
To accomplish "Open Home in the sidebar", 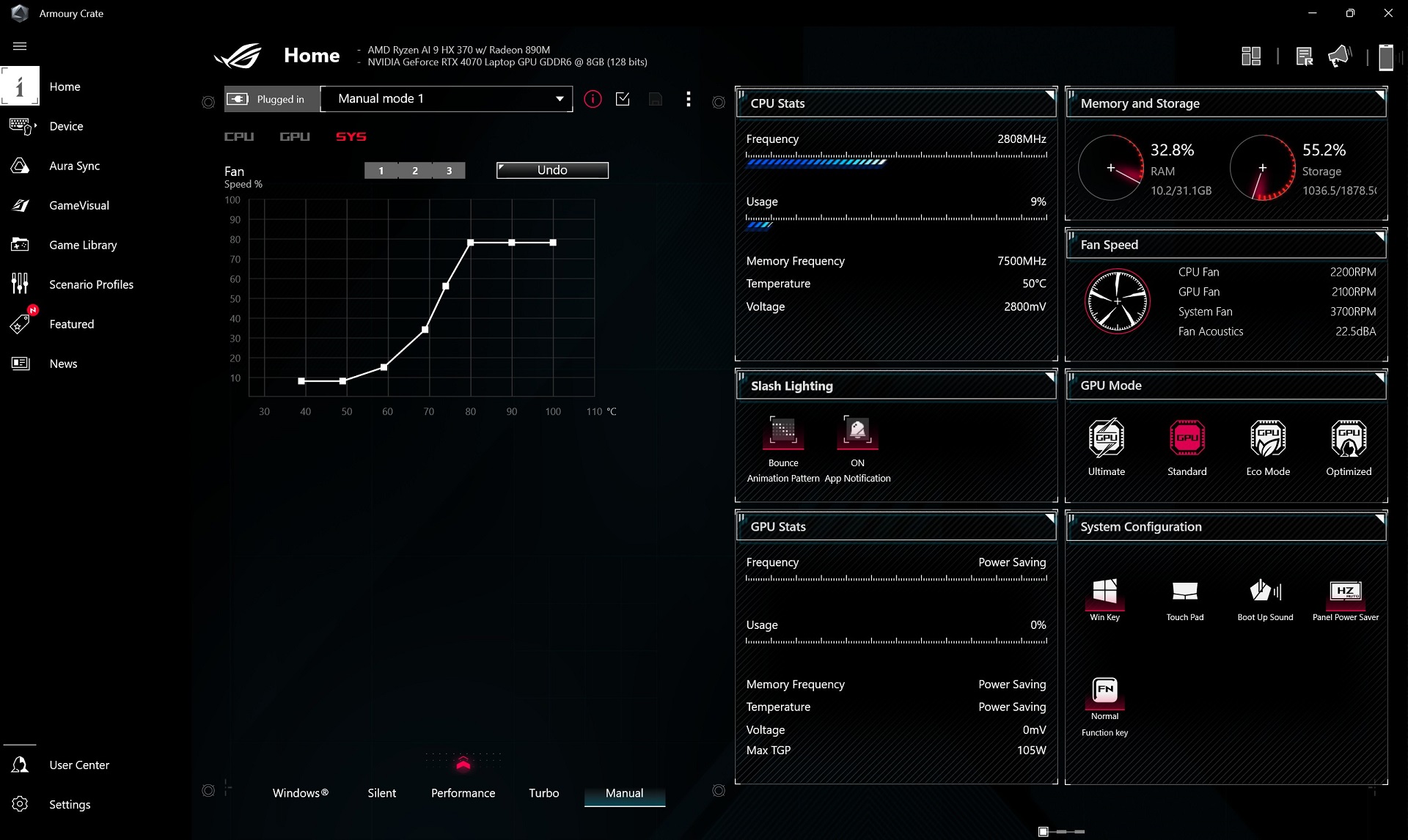I will (65, 86).
